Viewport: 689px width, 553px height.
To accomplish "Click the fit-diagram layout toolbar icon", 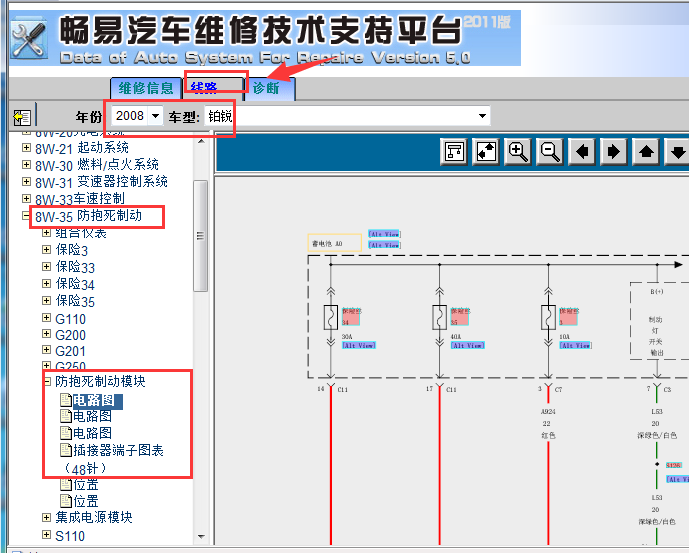I will (454, 152).
